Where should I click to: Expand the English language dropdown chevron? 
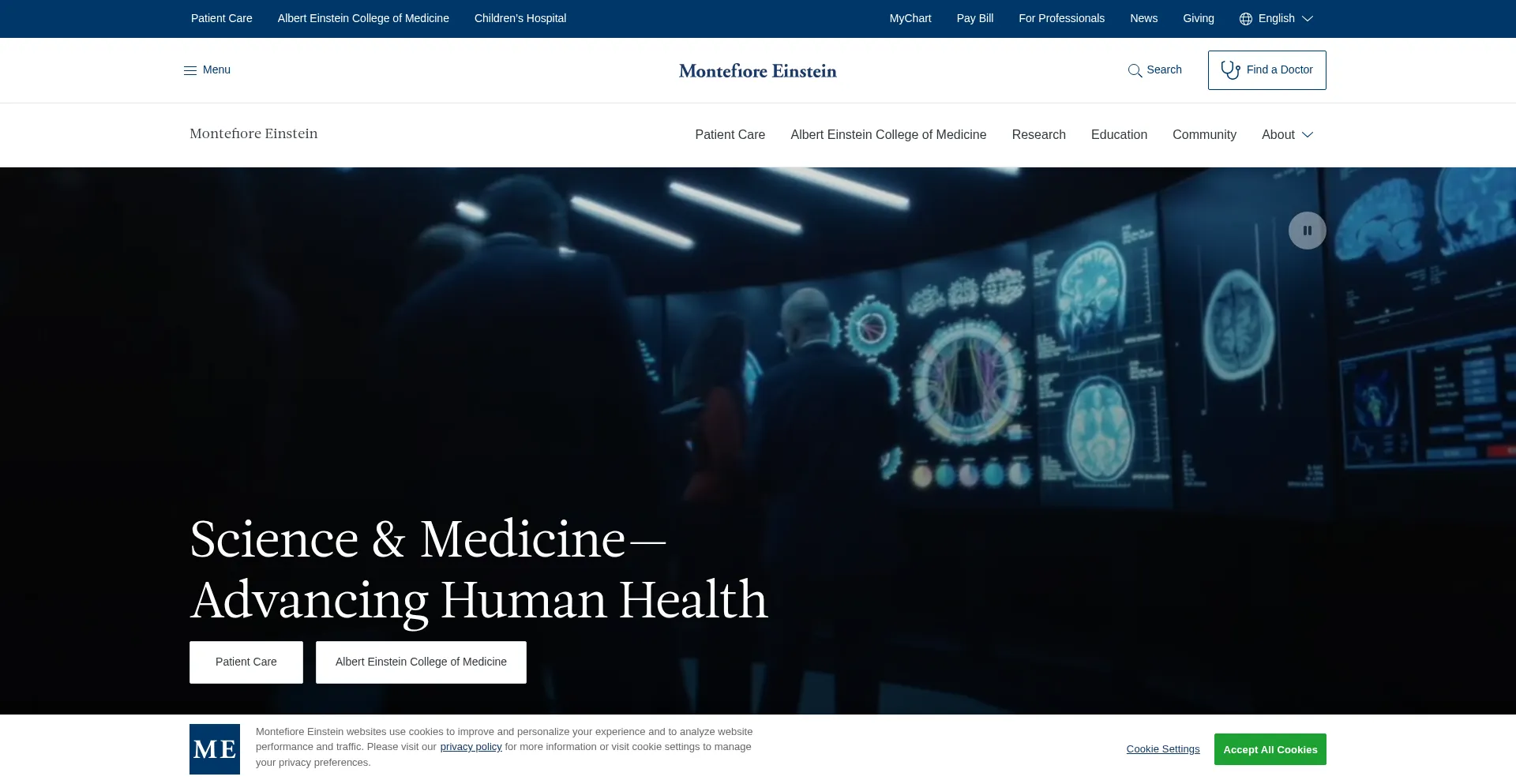pos(1308,19)
